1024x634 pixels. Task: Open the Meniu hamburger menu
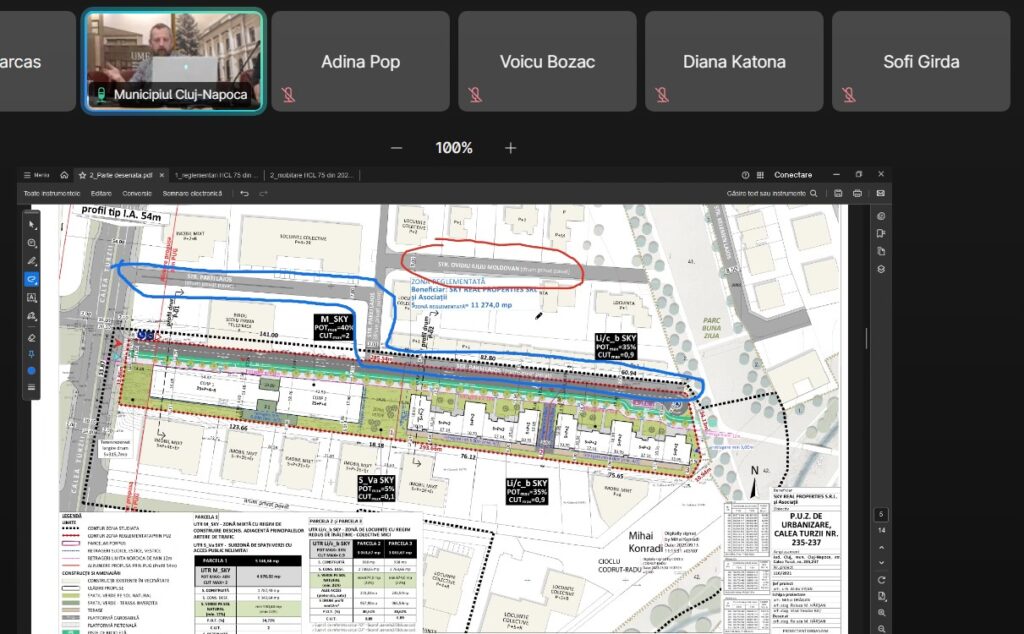coord(37,174)
